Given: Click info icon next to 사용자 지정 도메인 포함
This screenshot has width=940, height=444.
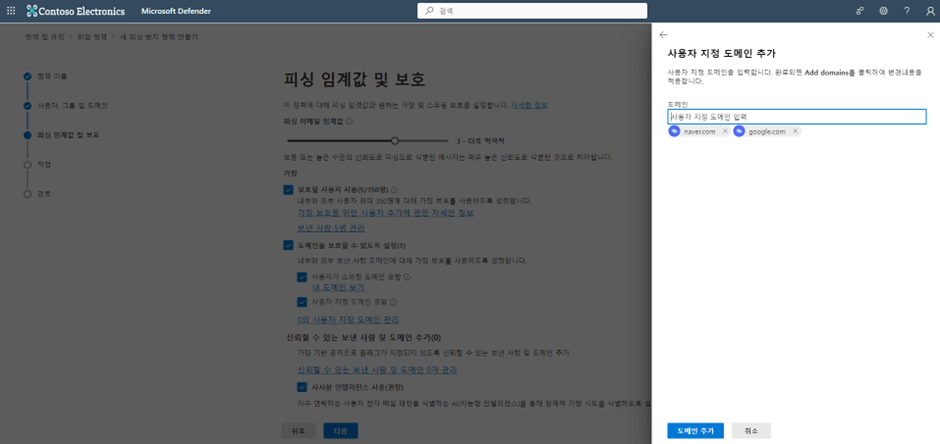Looking at the screenshot, I should (x=394, y=303).
